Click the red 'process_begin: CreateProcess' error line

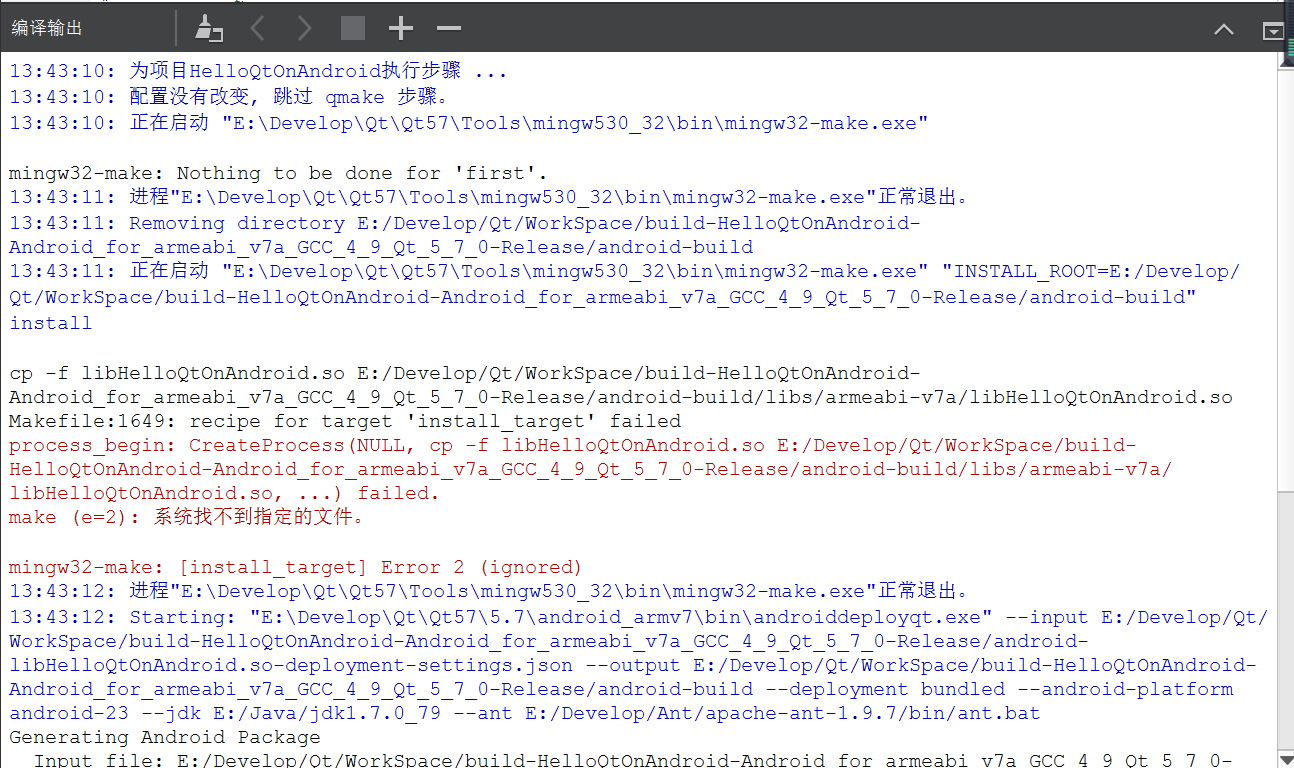point(573,445)
